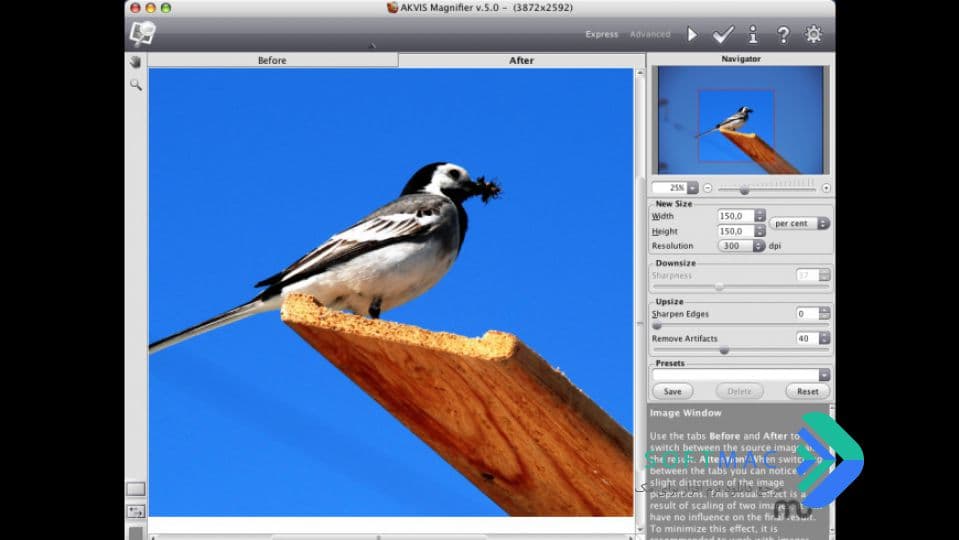Viewport: 959px width, 540px height.
Task: Click the zoom-out minus icon in Navigator
Action: click(708, 188)
